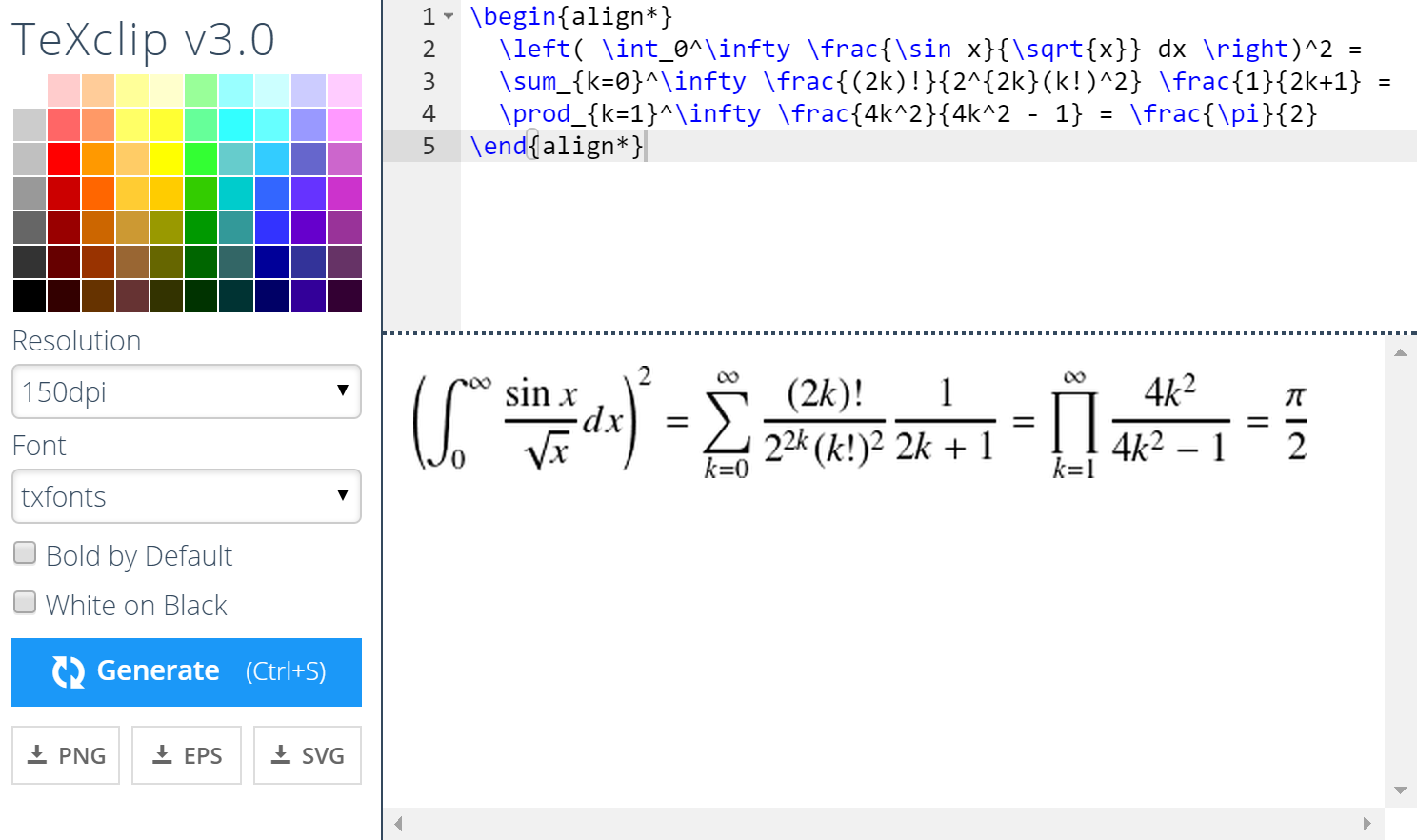Click the scroll down arrow in preview pane
Image resolution: width=1417 pixels, height=840 pixels.
(x=1401, y=790)
